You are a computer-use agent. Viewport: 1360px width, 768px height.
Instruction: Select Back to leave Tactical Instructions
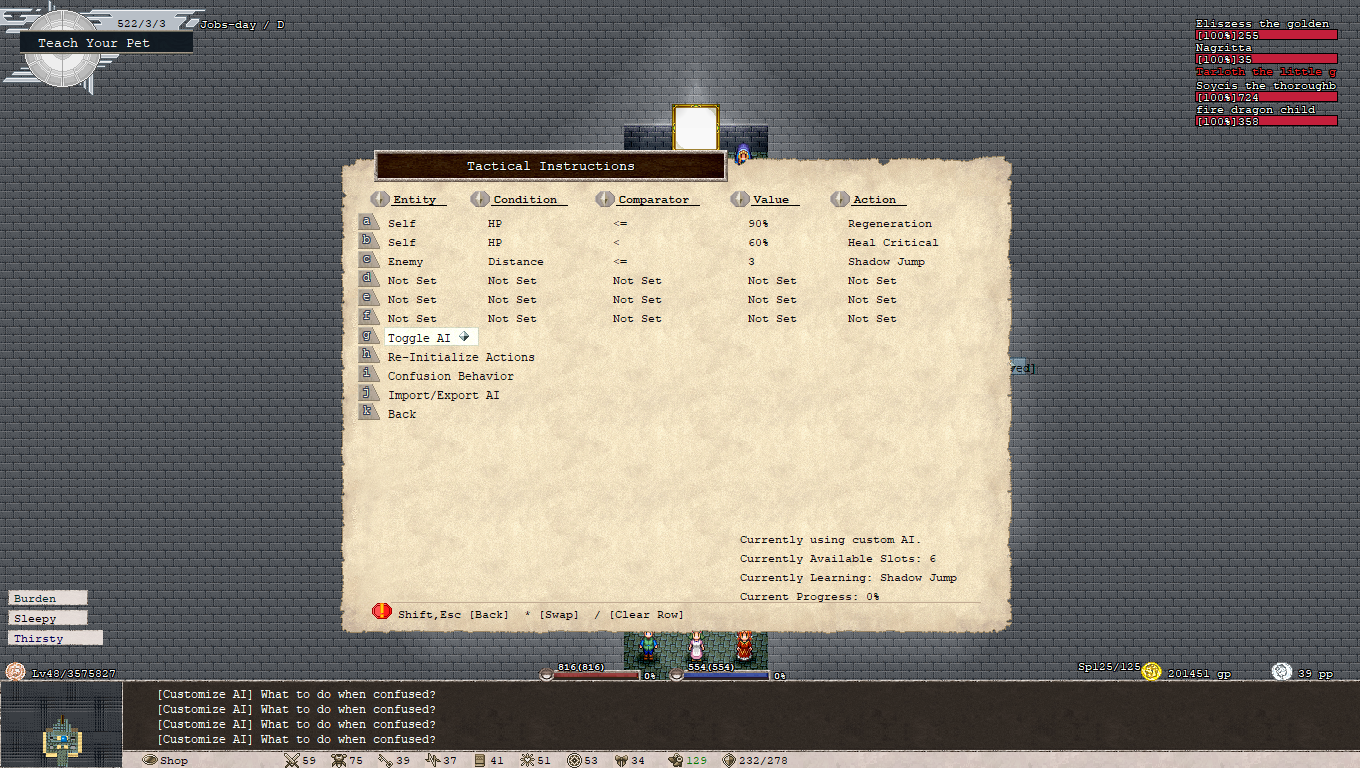pos(402,414)
